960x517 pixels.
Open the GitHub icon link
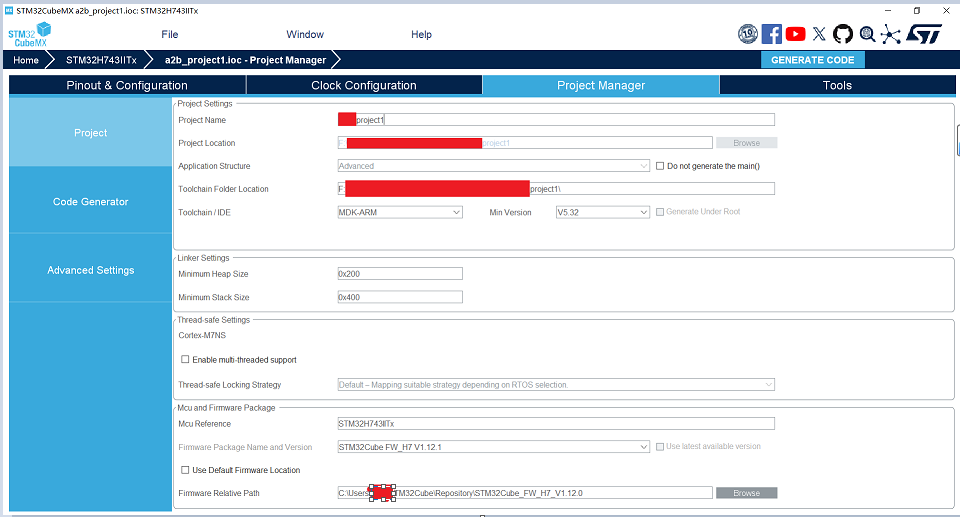[x=843, y=34]
